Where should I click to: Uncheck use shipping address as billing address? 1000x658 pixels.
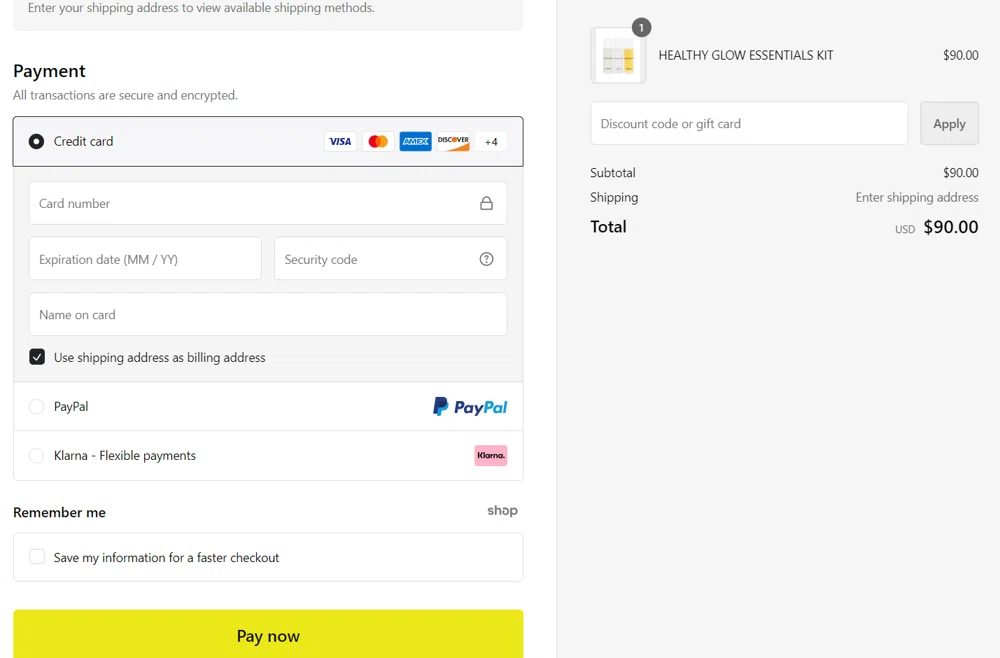tap(37, 356)
